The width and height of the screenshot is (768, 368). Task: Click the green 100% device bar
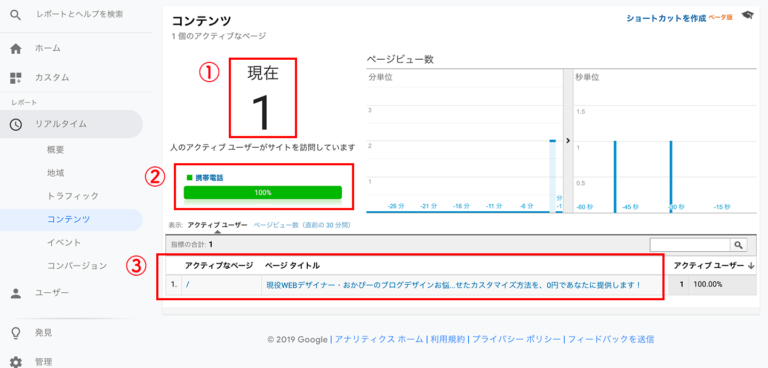263,193
